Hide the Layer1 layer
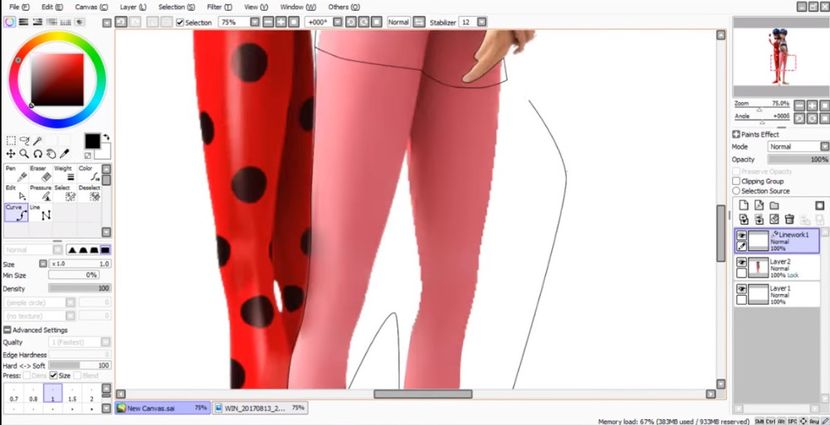Image resolution: width=830 pixels, height=425 pixels. pos(742,289)
